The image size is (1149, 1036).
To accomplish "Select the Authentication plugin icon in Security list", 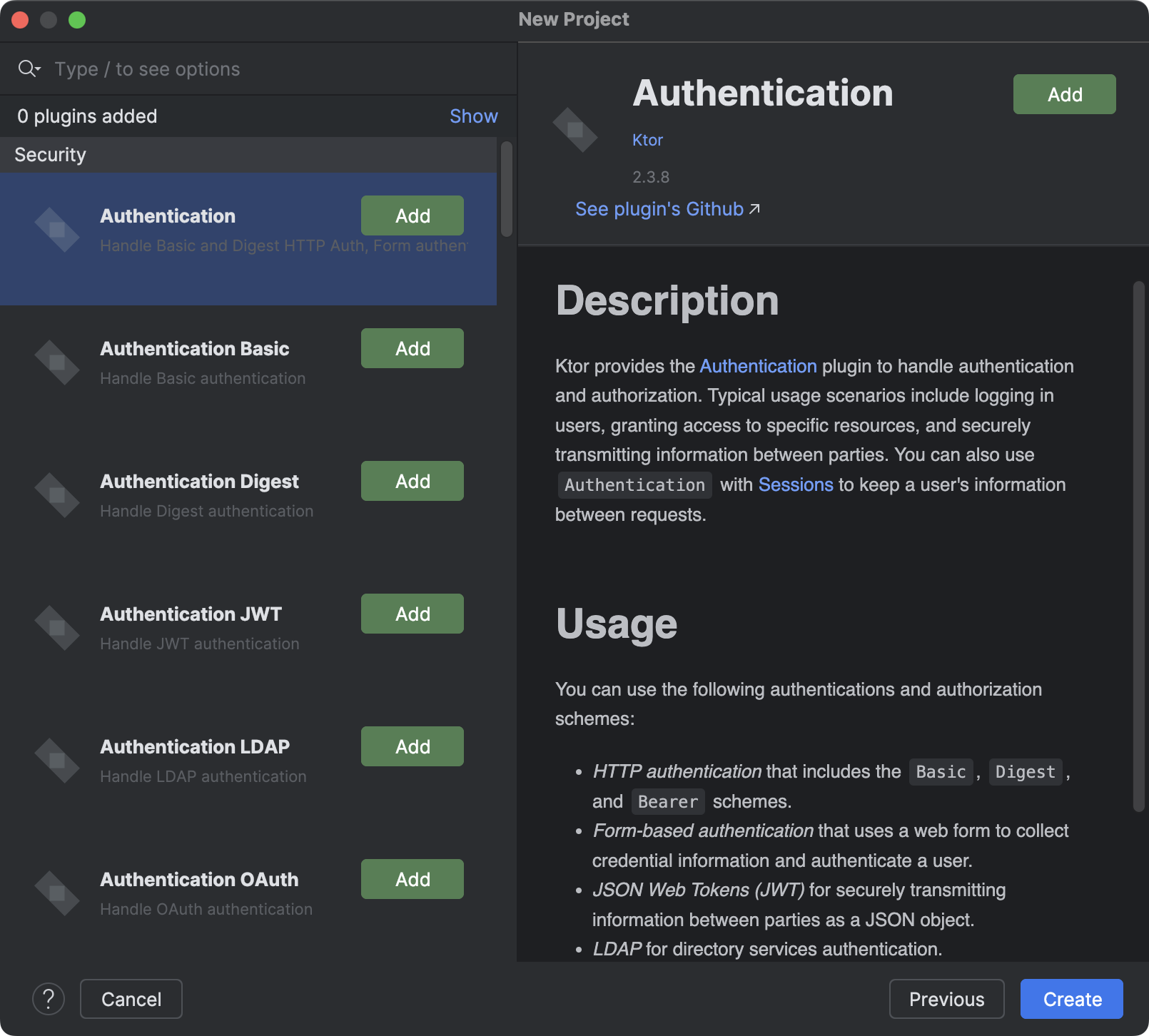I will pyautogui.click(x=57, y=229).
